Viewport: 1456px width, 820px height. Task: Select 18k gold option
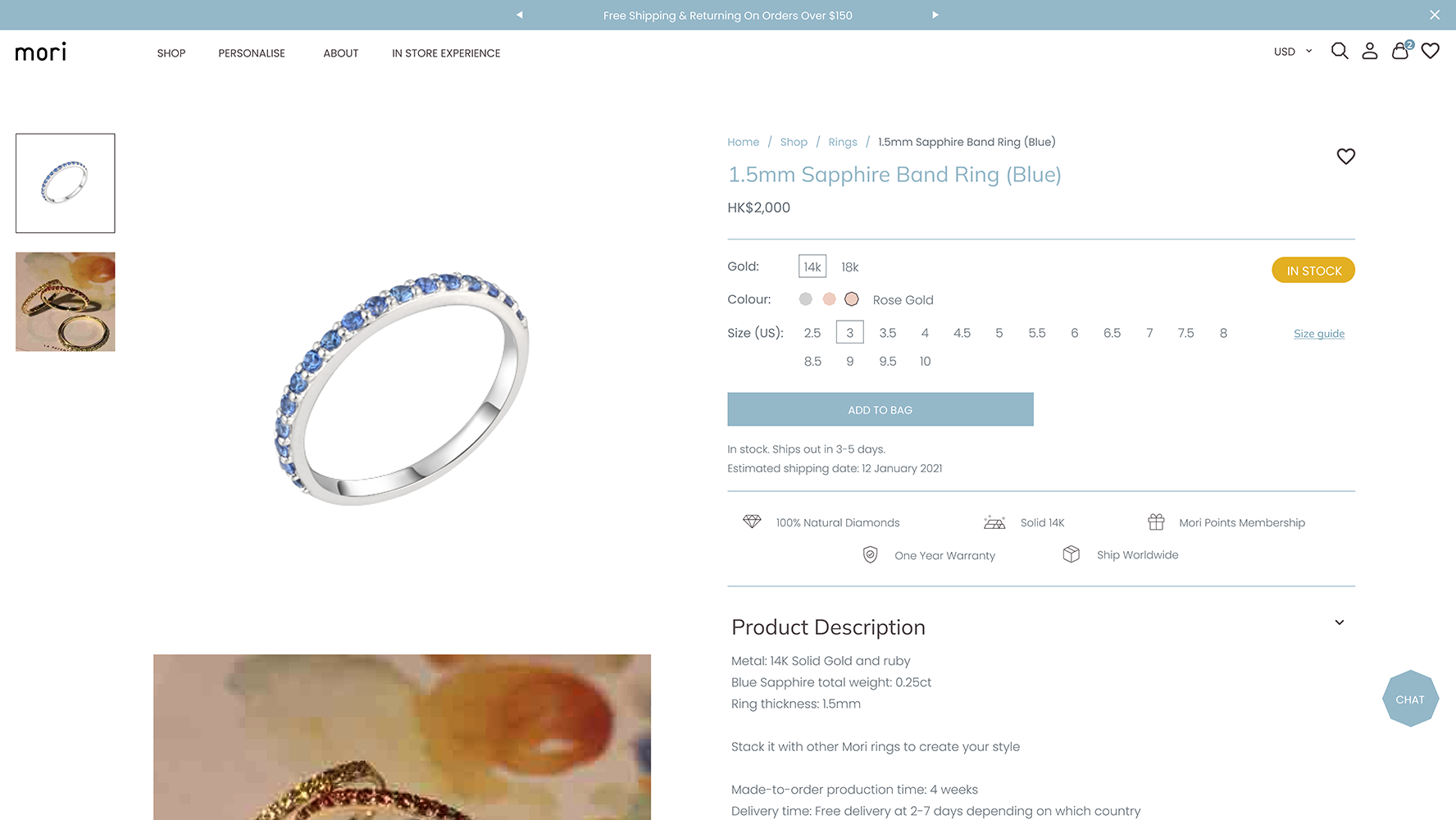850,266
